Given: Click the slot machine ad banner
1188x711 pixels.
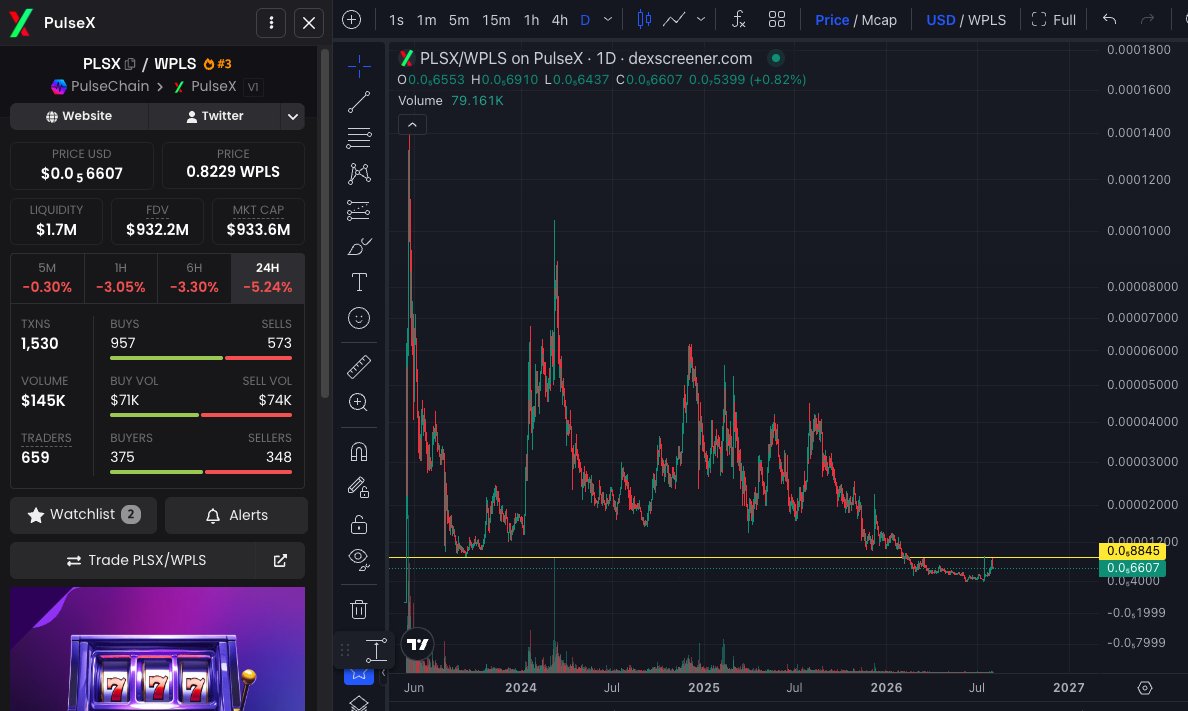Looking at the screenshot, I should pos(158,649).
